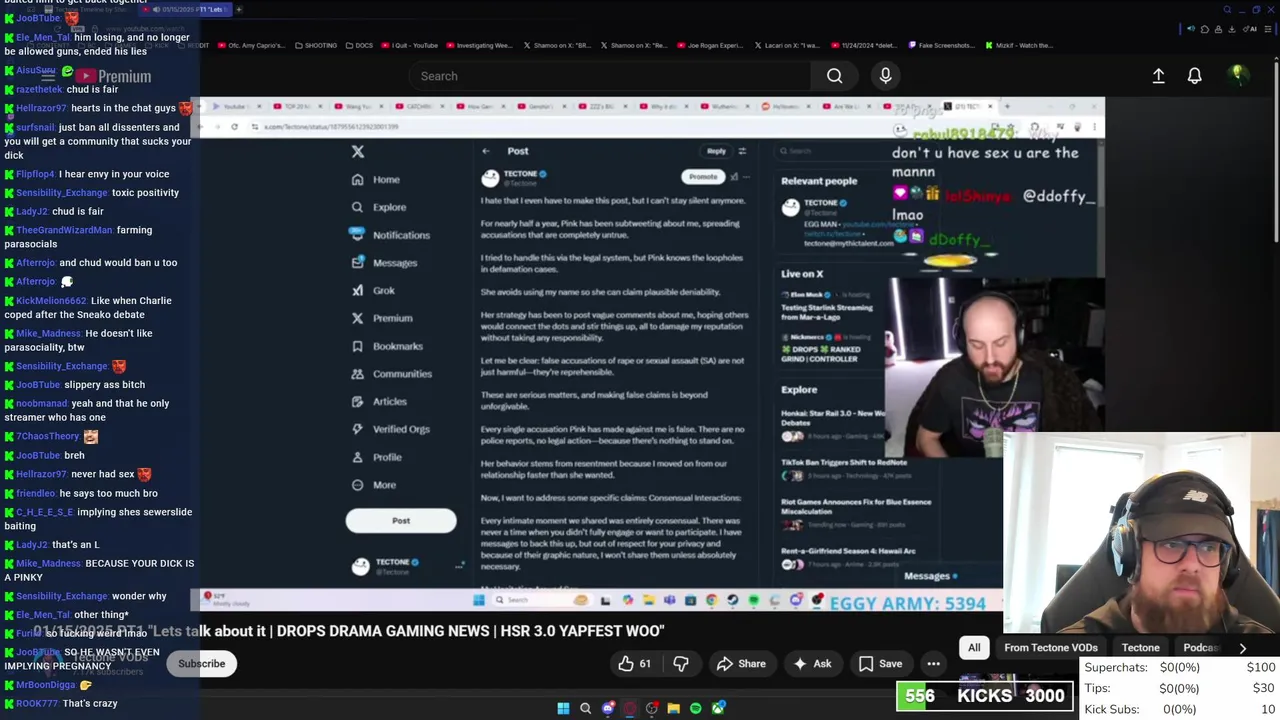Open a new browser tab plus icon
1280x720 pixels.
tap(239, 9)
